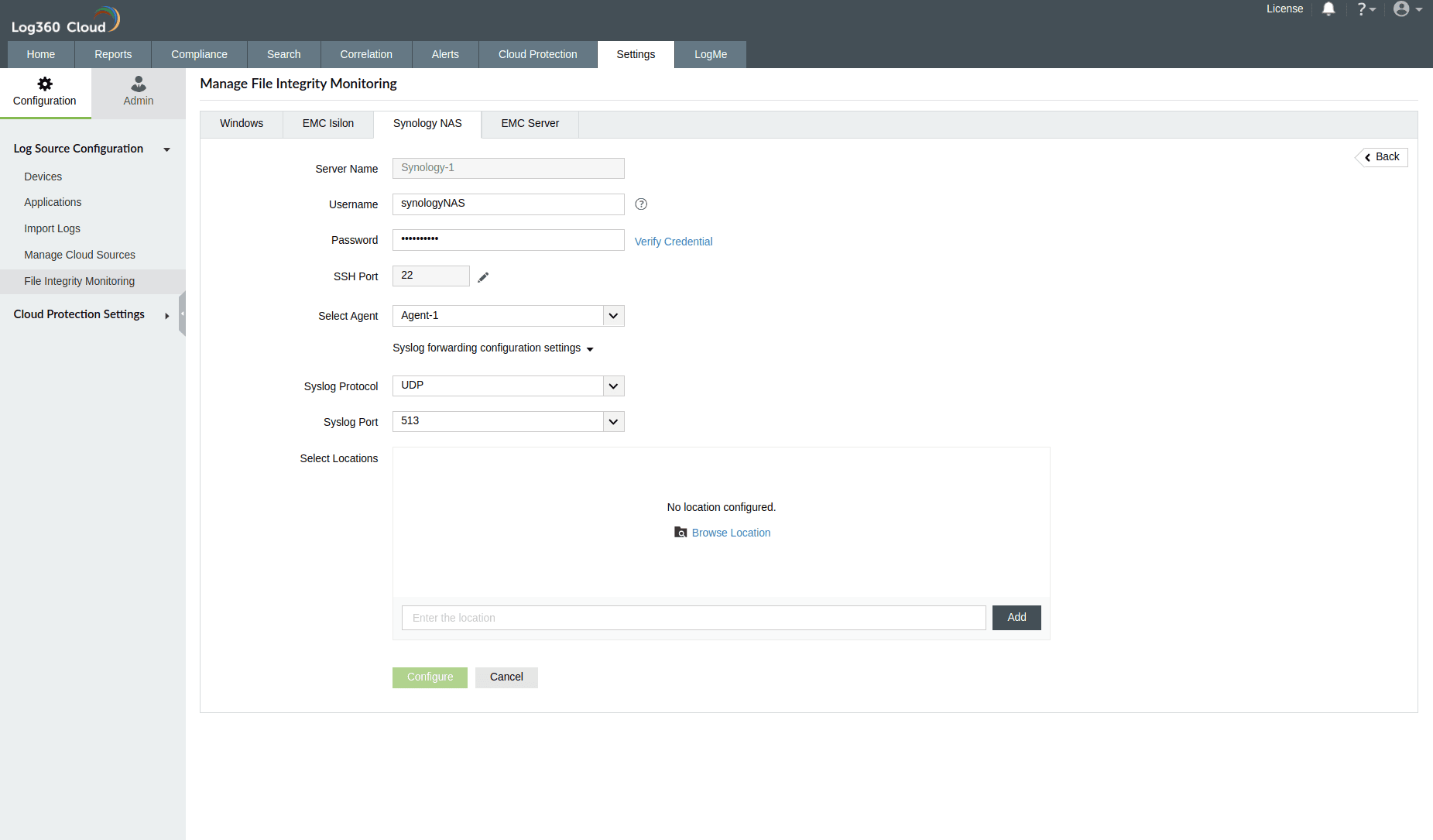Expand the Cloud Protection Settings menu
The image size is (1433, 840).
[x=166, y=315]
